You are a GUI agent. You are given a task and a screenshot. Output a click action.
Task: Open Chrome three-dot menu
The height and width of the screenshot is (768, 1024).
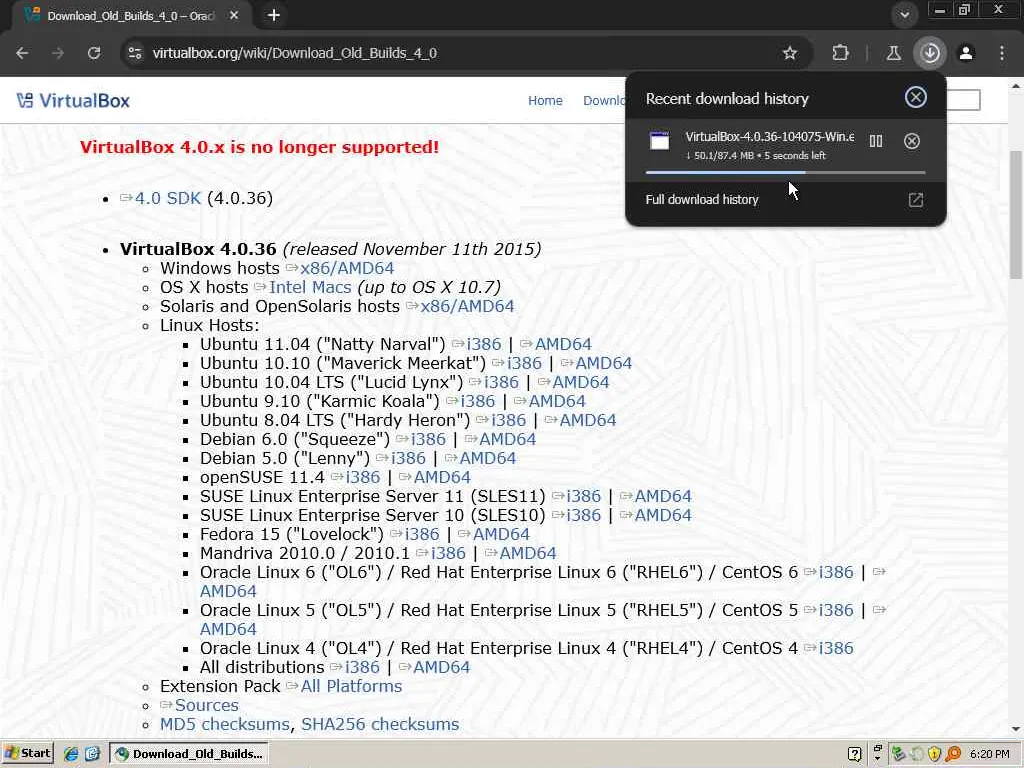(1002, 53)
